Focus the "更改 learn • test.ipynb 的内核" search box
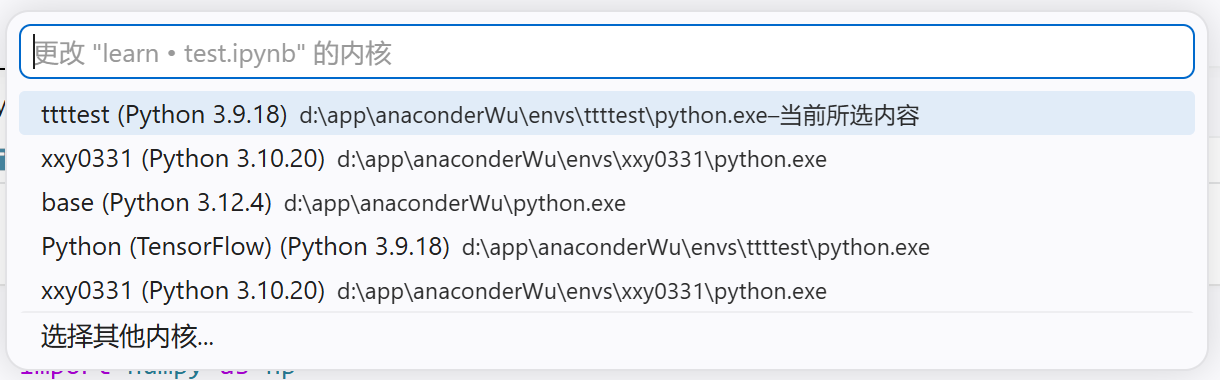 [x=607, y=52]
